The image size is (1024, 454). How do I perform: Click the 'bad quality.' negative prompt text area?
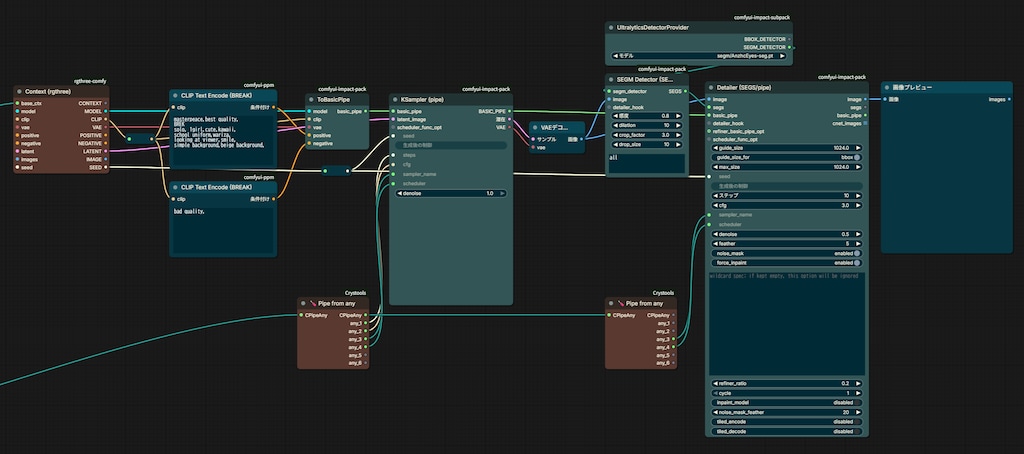(x=223, y=230)
